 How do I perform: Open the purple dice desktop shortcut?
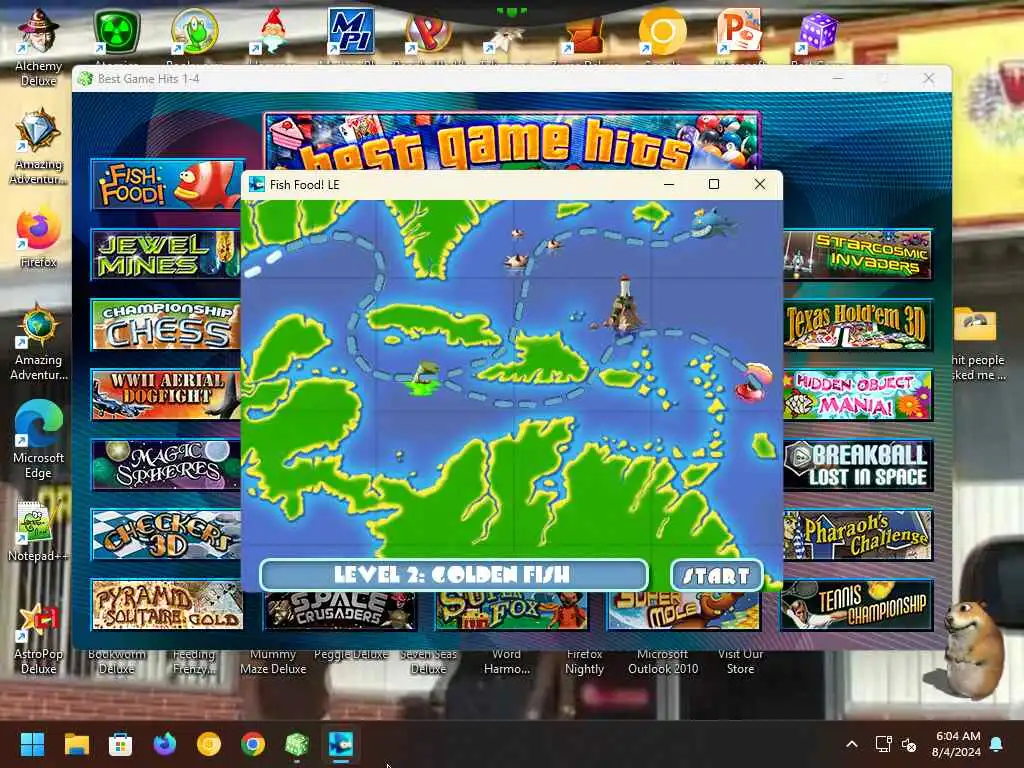tap(818, 31)
